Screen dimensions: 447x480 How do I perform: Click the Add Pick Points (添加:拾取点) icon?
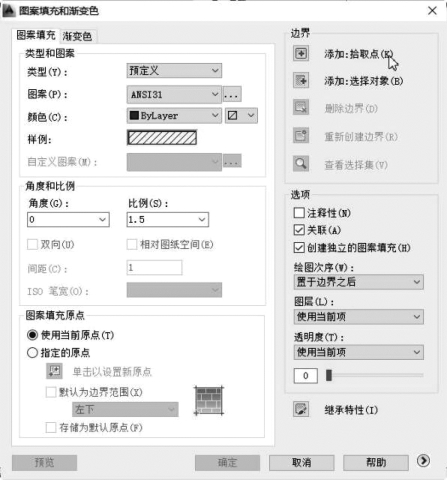coord(301,53)
